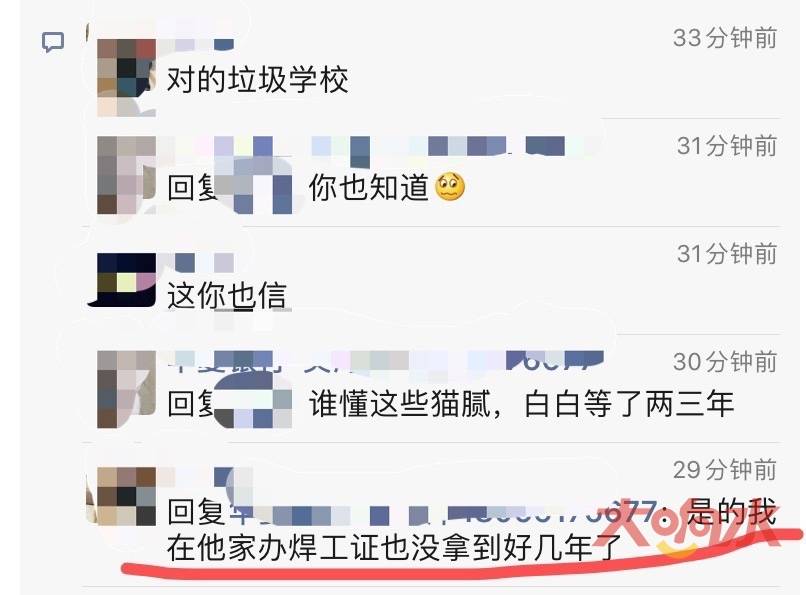Viewport: 806px width, 595px height.
Task: Tap the '29分钟前' timestamp
Action: [x=725, y=470]
